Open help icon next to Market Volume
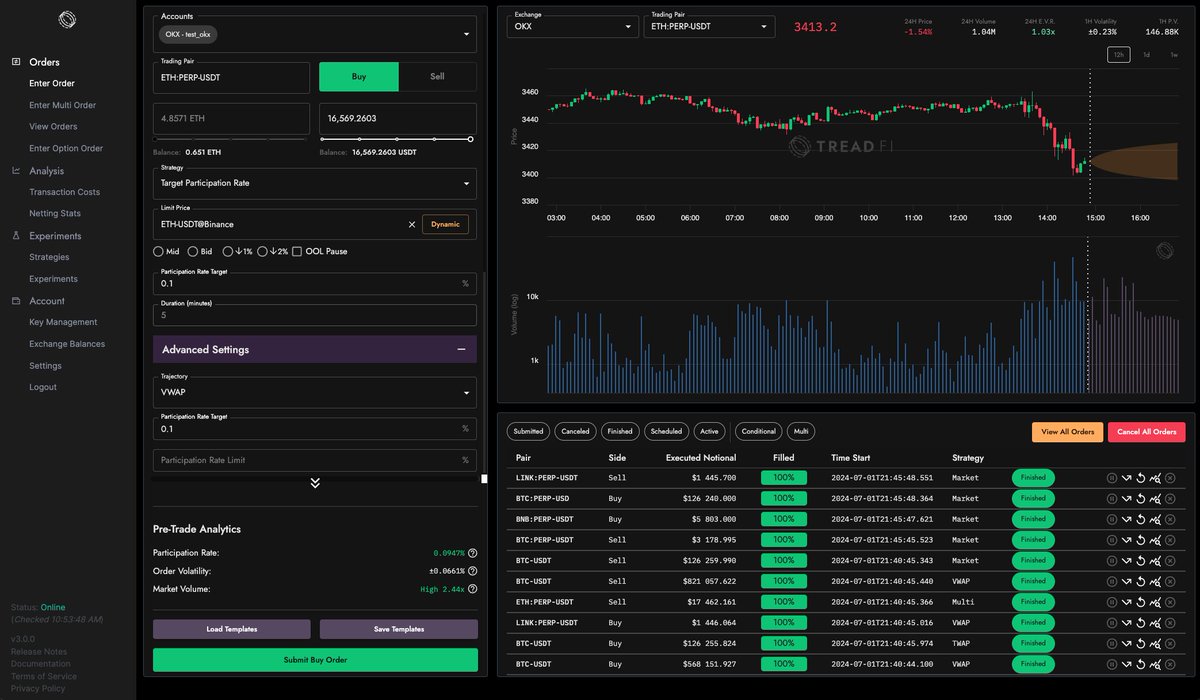This screenshot has width=1200, height=700. click(x=472, y=589)
